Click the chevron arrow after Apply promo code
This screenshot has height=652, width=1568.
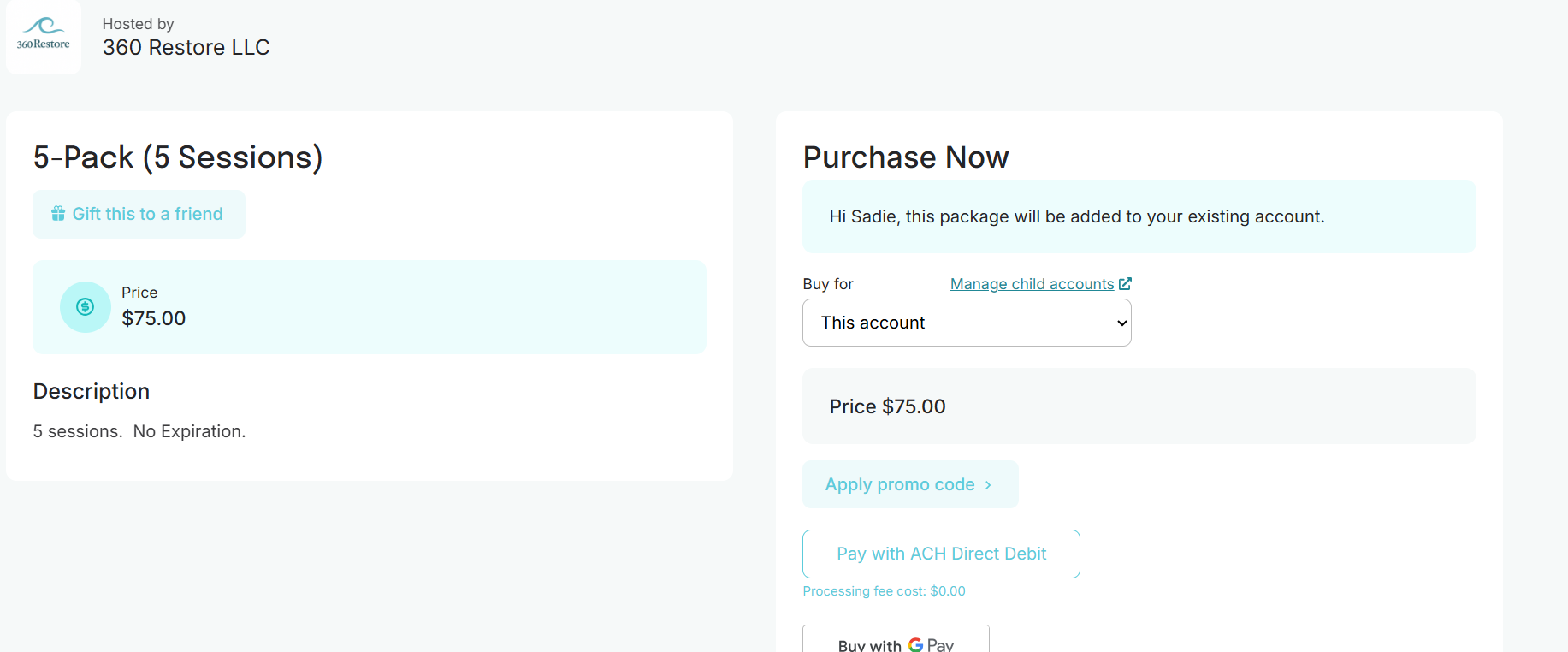point(988,485)
